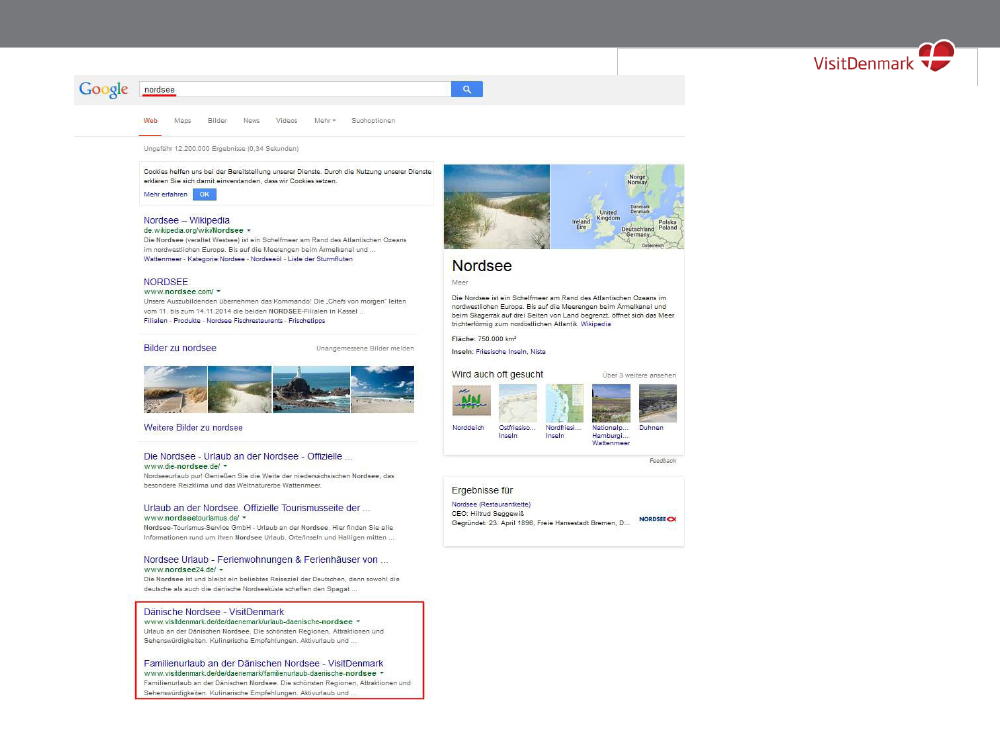Open the grassy dune image thumbnail

click(x=240, y=390)
